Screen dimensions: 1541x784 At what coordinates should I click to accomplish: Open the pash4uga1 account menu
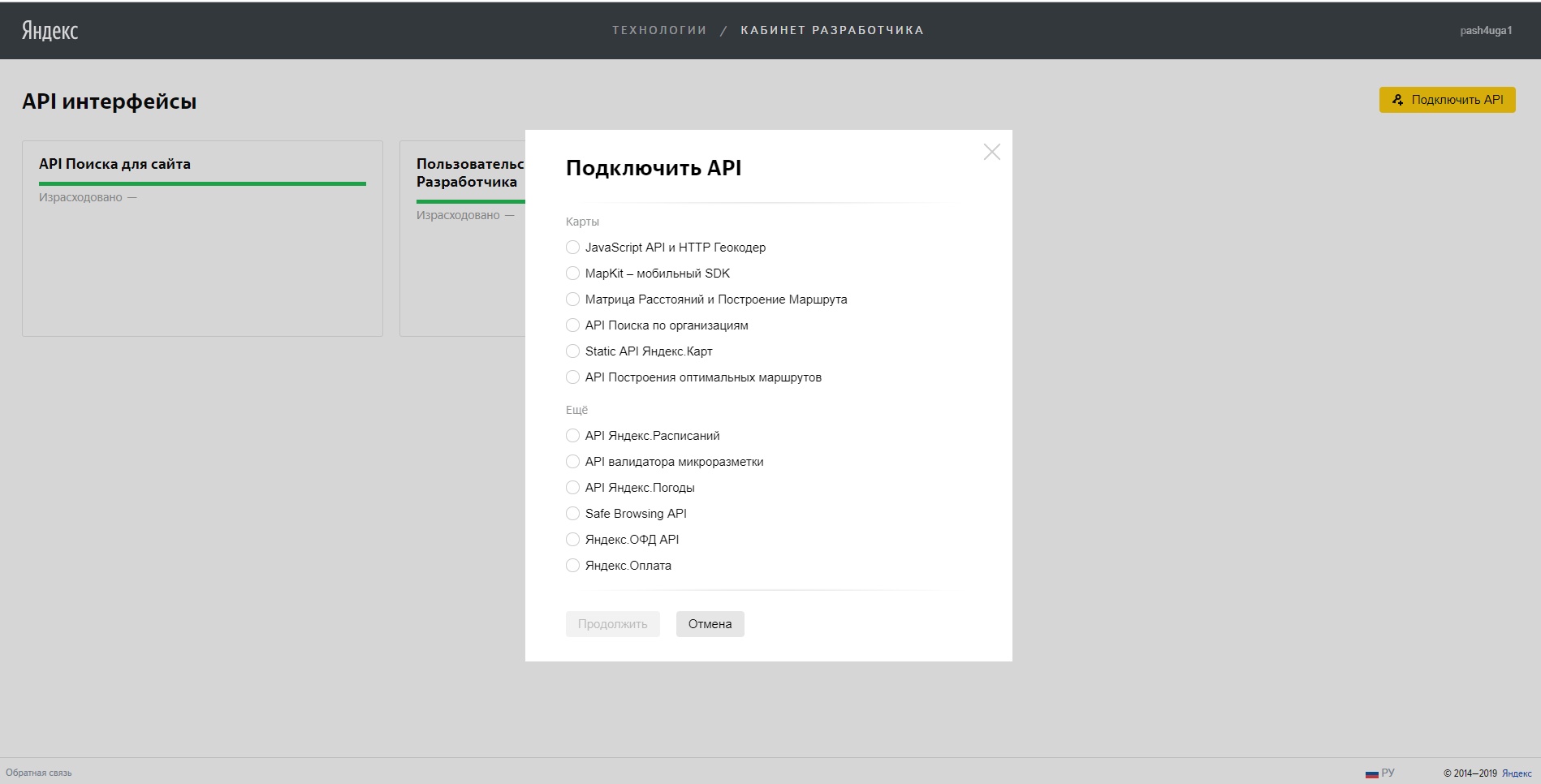point(1485,31)
